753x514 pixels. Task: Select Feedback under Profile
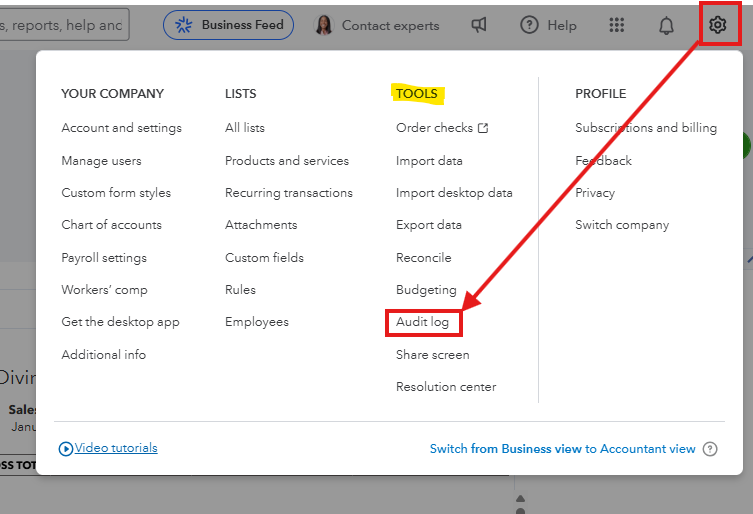point(604,160)
